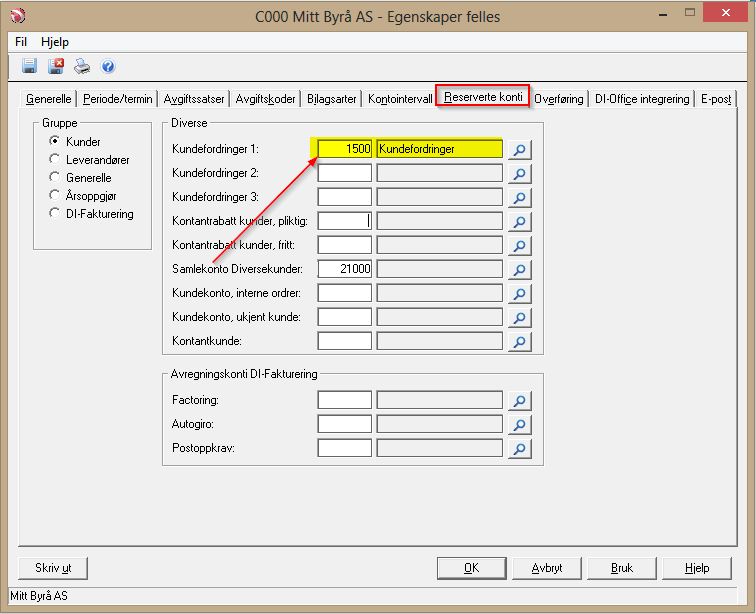The width and height of the screenshot is (756, 614).
Task: Switch to the E-post tab
Action: (716, 99)
